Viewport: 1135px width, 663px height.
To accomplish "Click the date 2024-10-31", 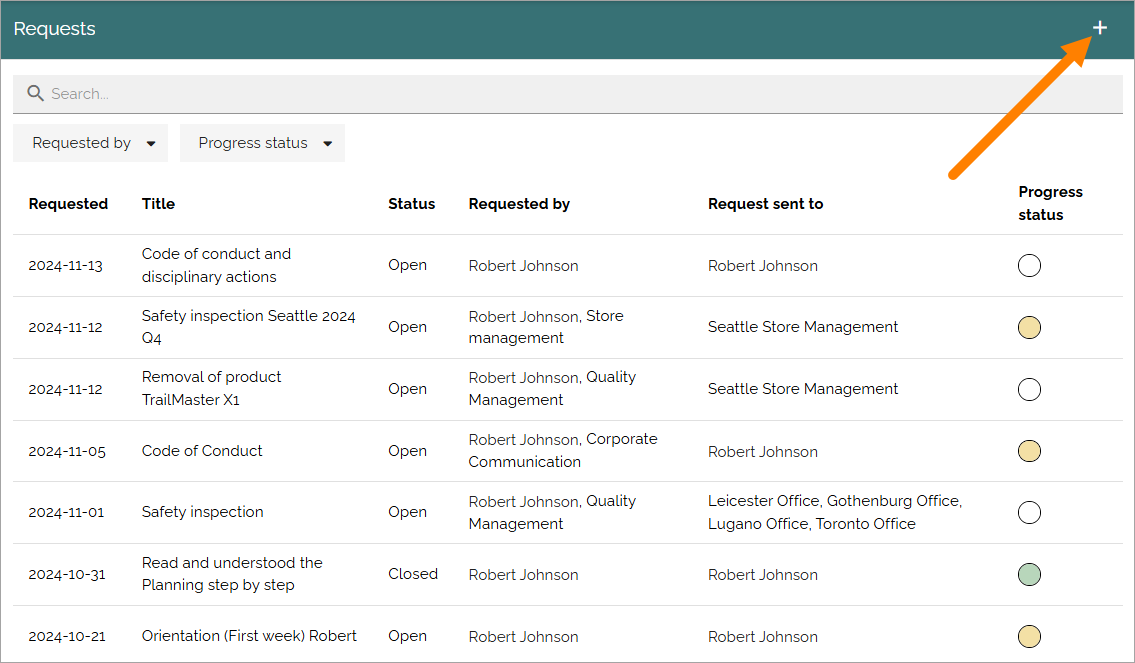I will click(67, 575).
